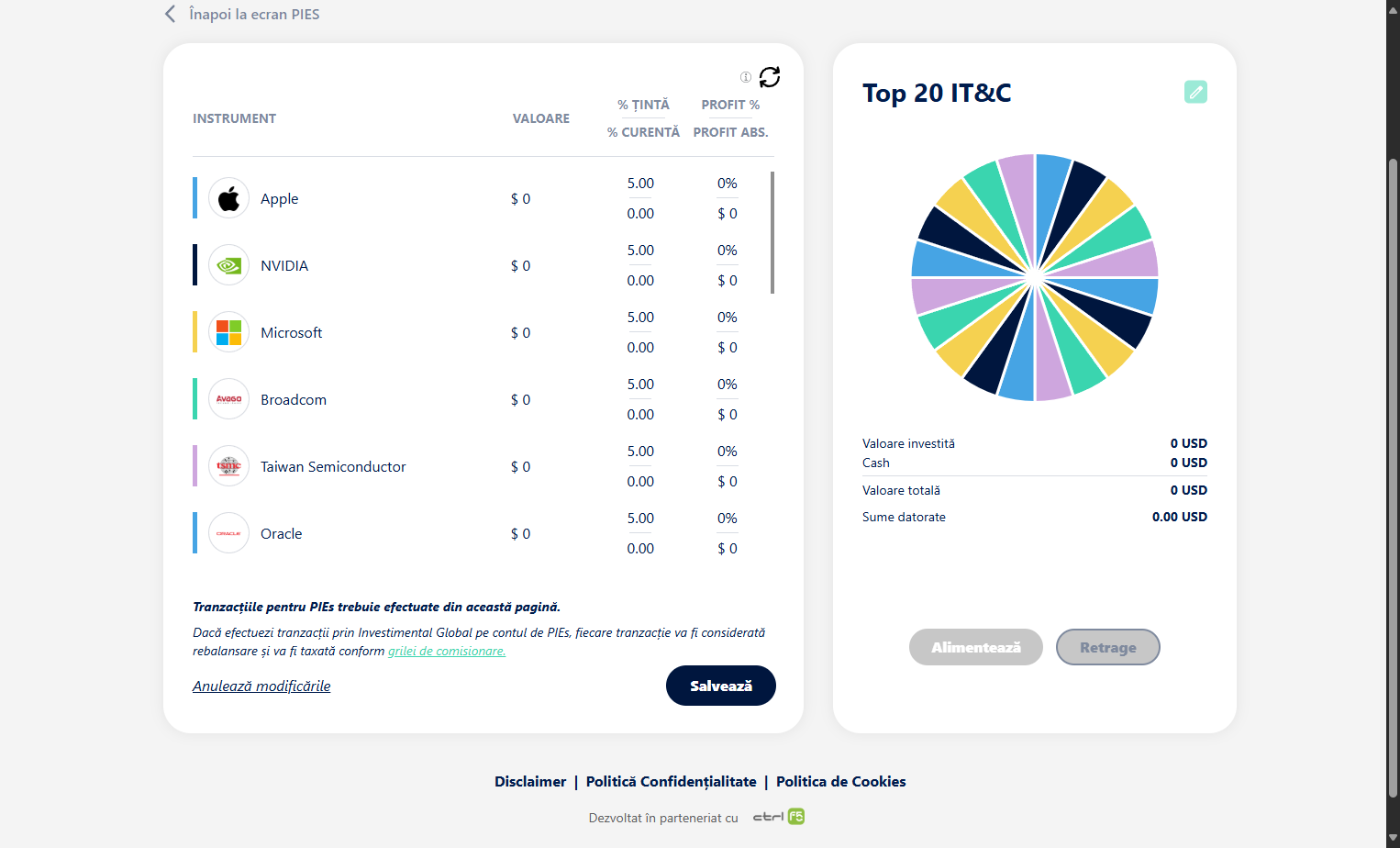The width and height of the screenshot is (1400, 848).
Task: Click Broadcom's target percent 5.00 field
Action: coord(640,385)
